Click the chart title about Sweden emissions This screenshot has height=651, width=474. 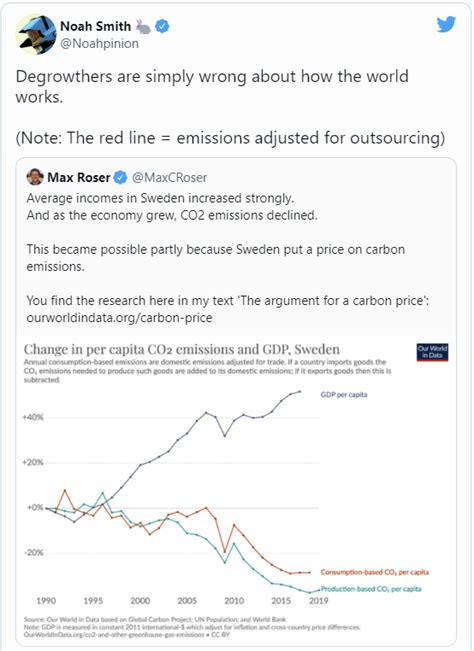[182, 349]
